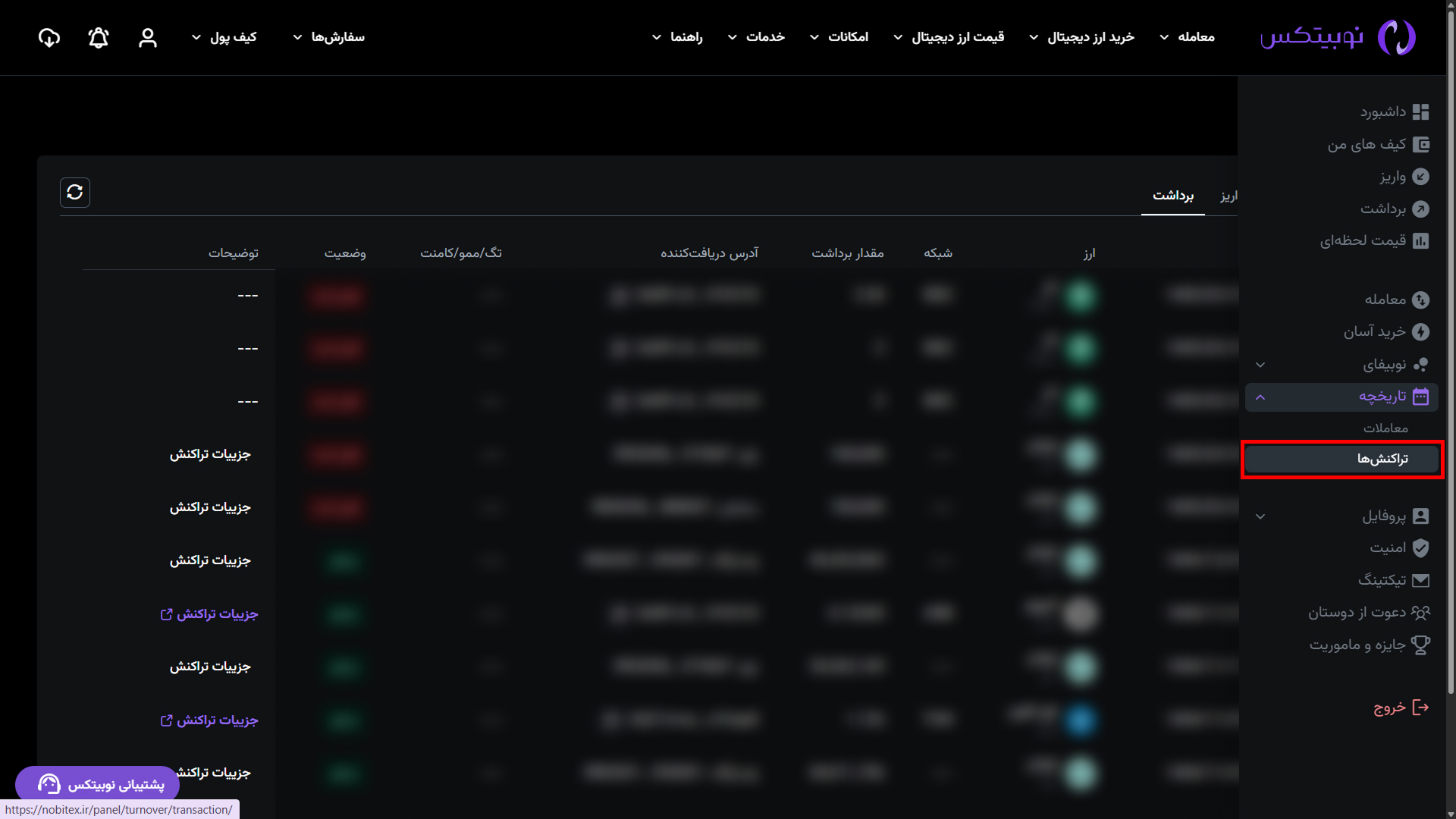Screen dimensions: 1456x819
Task: Click the وضعیت column header
Action: click(x=345, y=253)
